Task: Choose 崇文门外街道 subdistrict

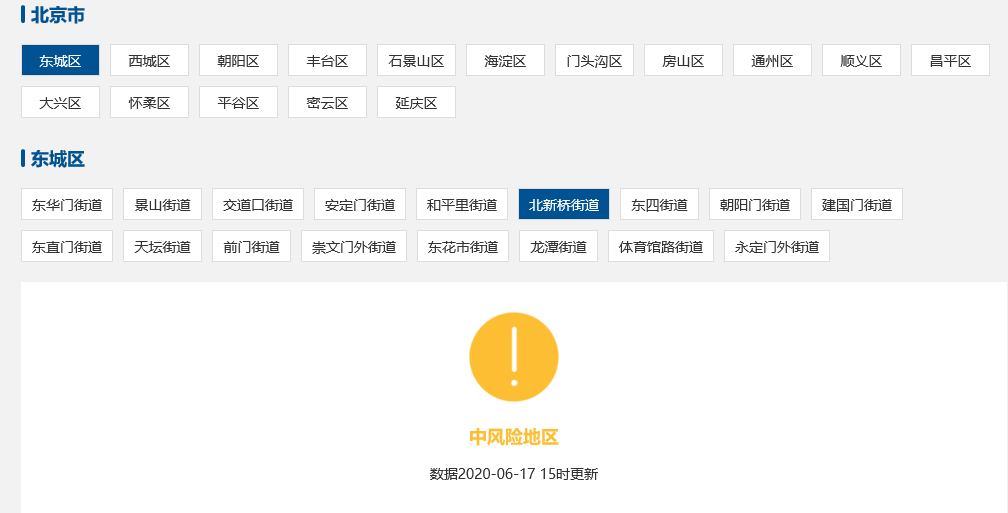Action: (354, 246)
